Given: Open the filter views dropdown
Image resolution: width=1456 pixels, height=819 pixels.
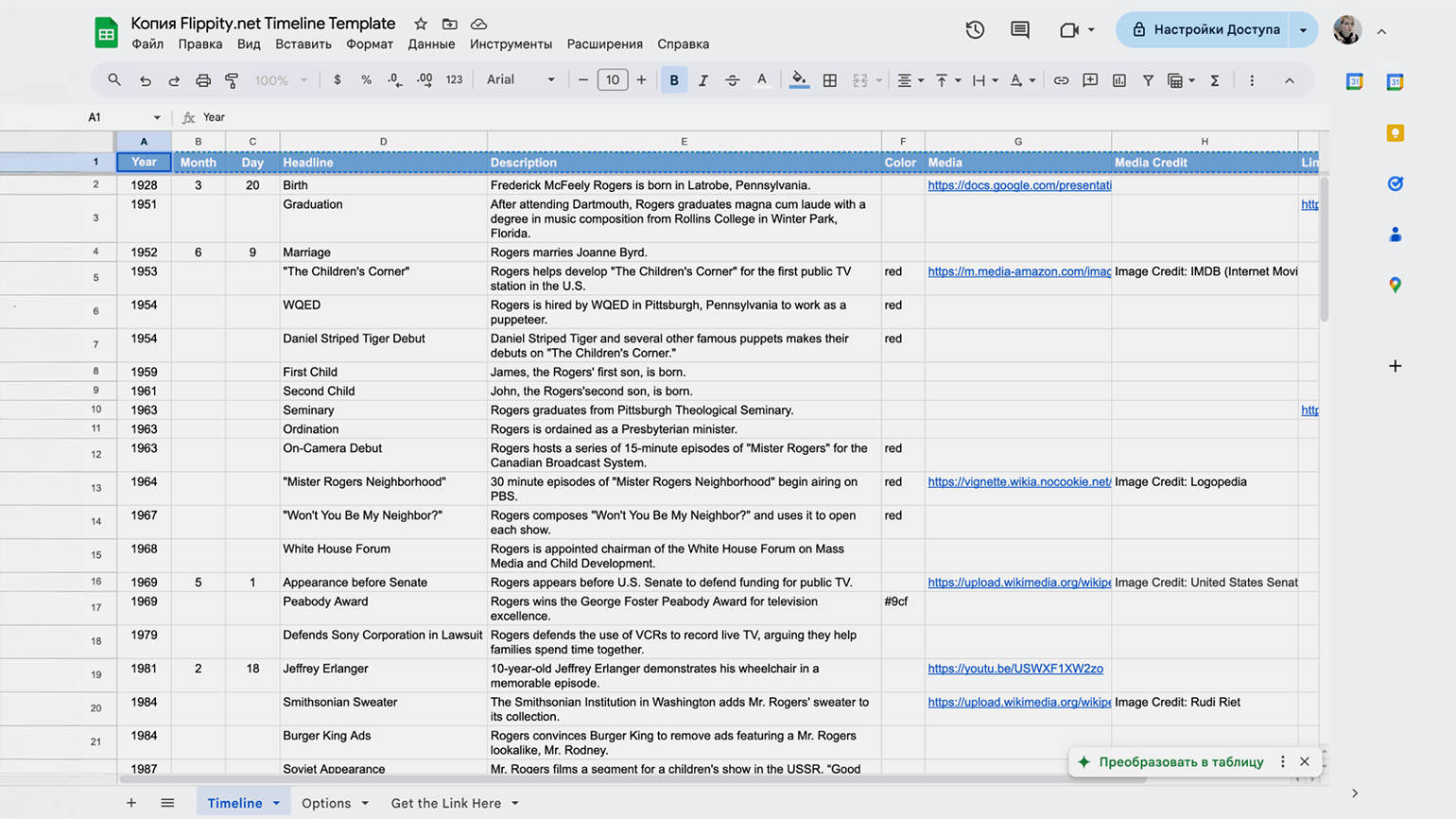Looking at the screenshot, I should pyautogui.click(x=1181, y=80).
